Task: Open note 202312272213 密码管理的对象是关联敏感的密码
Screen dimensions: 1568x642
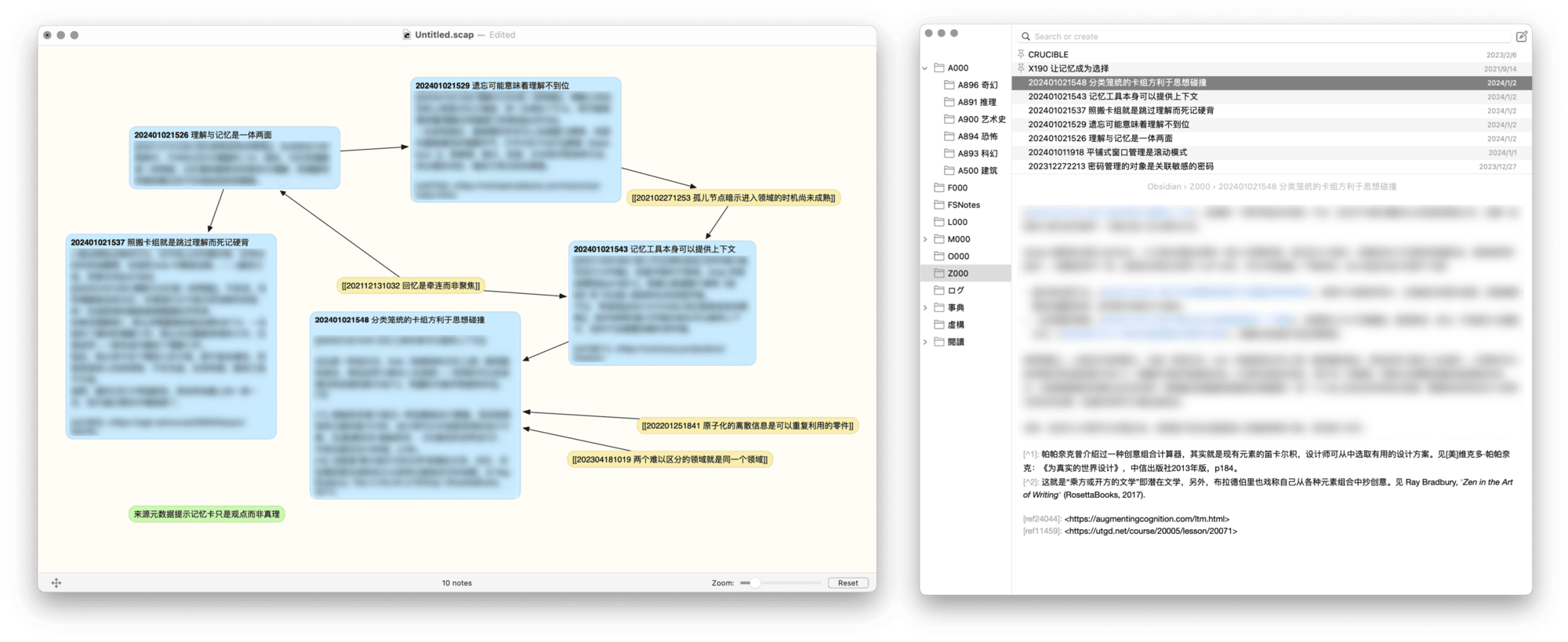Action: (1271, 166)
